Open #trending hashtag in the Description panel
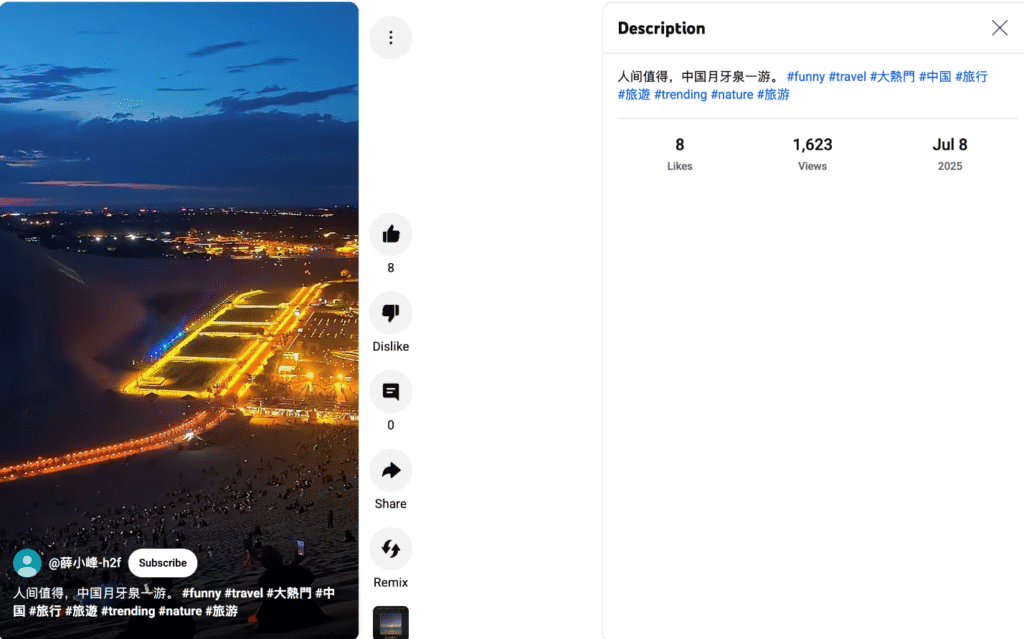This screenshot has width=1024, height=639. pyautogui.click(x=680, y=94)
